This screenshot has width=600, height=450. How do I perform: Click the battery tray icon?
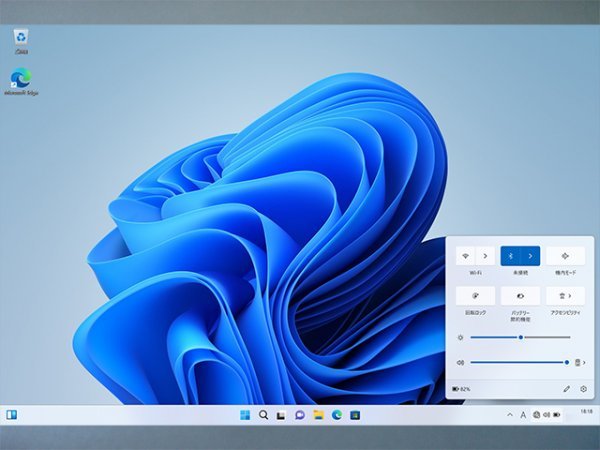coord(556,415)
